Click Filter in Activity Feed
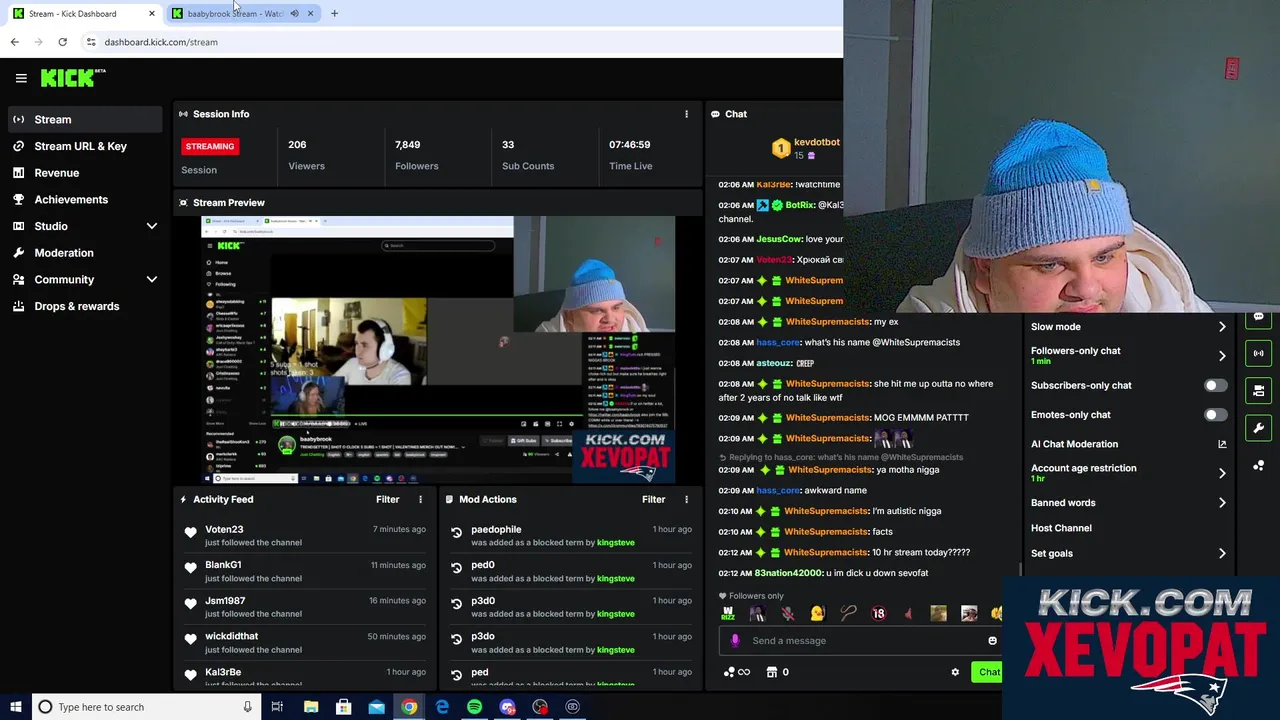 coord(387,499)
